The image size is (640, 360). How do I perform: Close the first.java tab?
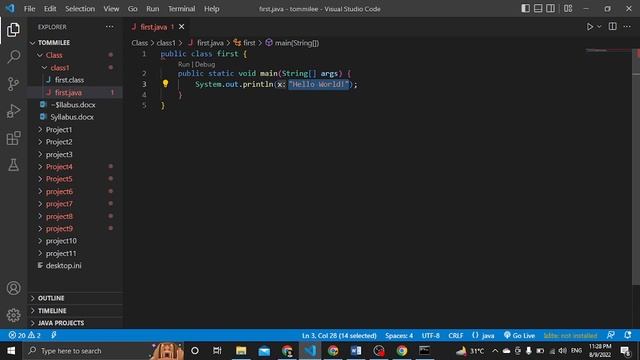(181, 27)
